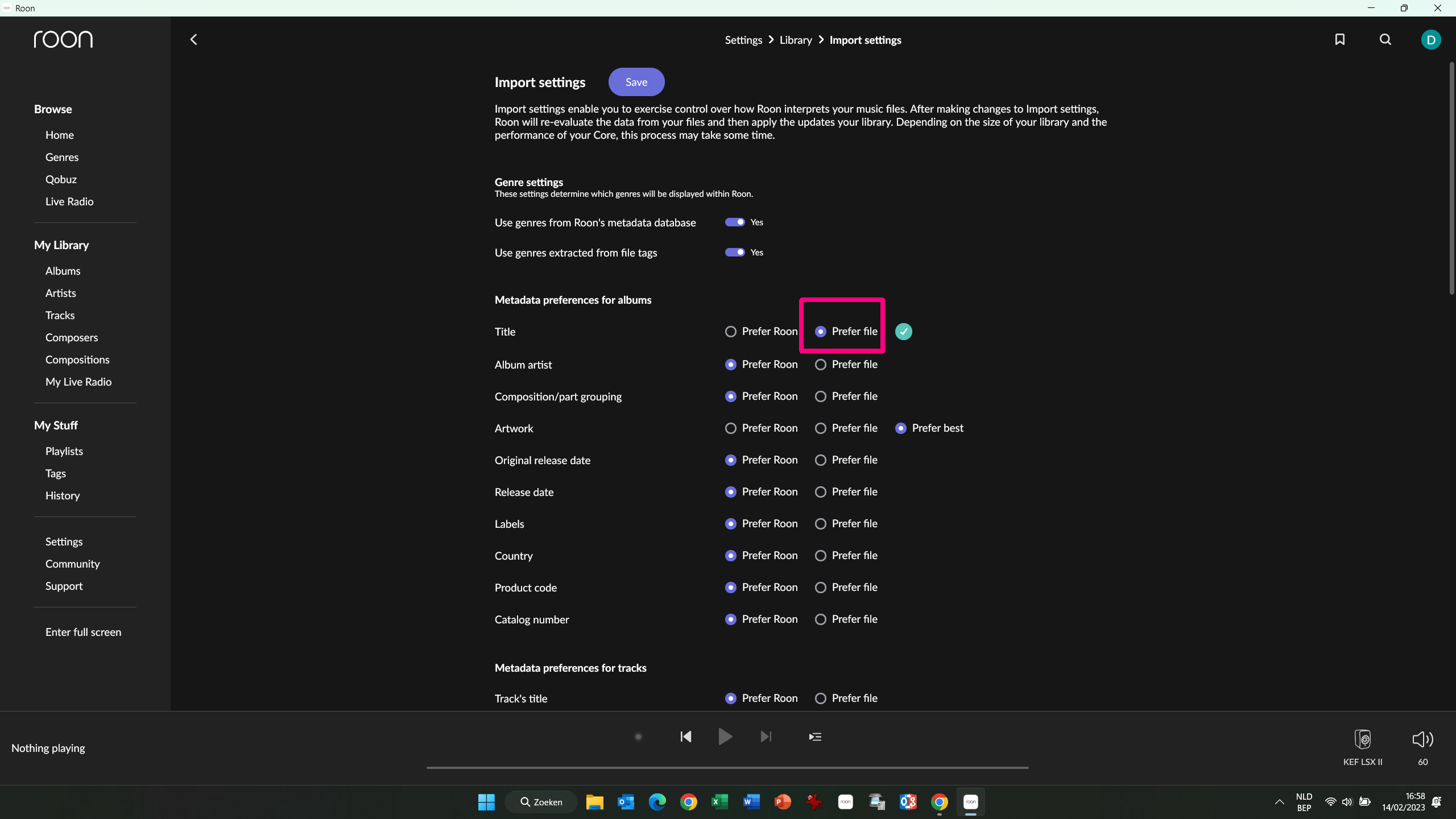Screen dimensions: 1456x819
Task: Go to Playlists in sidebar
Action: coord(64,451)
